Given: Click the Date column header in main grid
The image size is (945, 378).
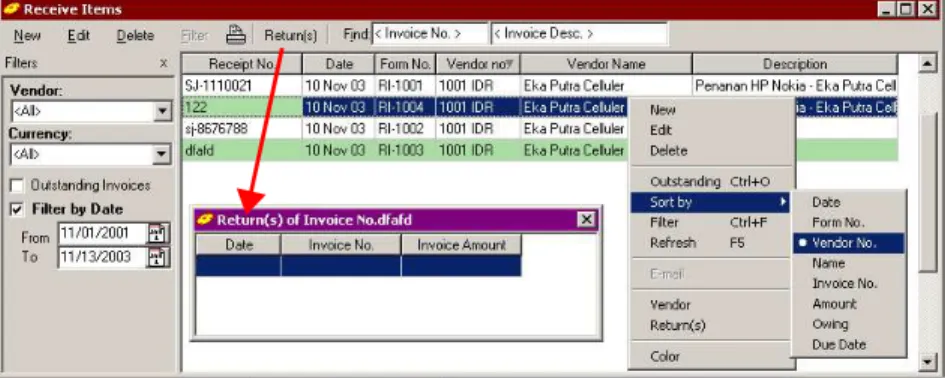Looking at the screenshot, I should click(x=339, y=64).
